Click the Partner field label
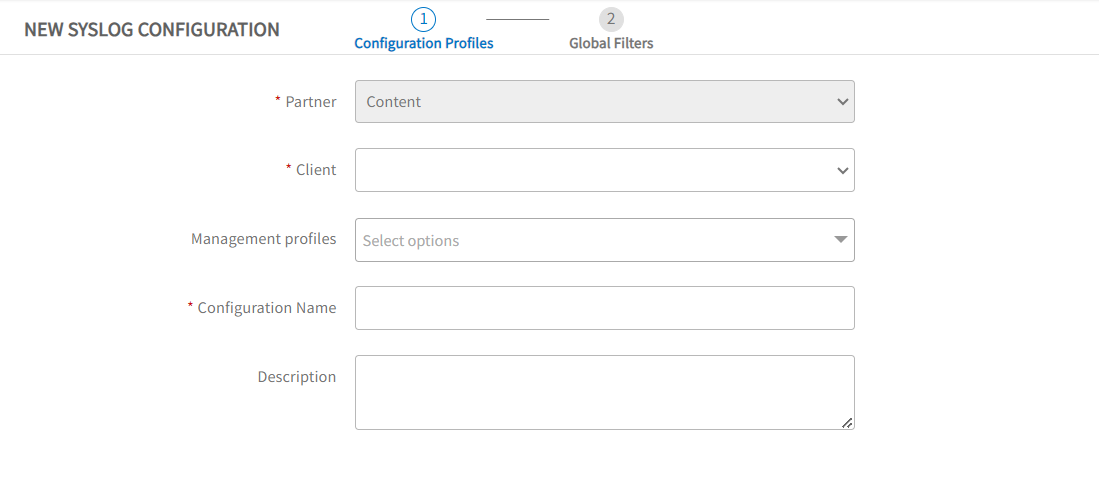The width and height of the screenshot is (1099, 486). [x=310, y=102]
